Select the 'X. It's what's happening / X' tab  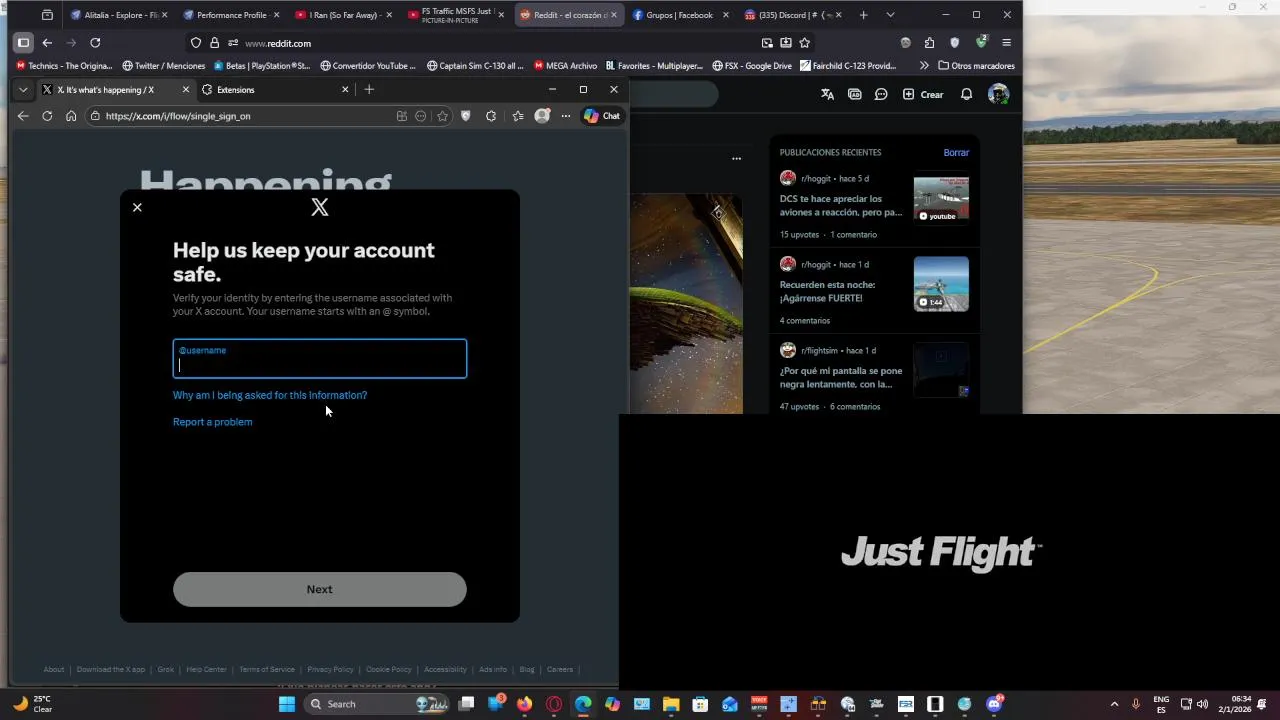(115, 90)
